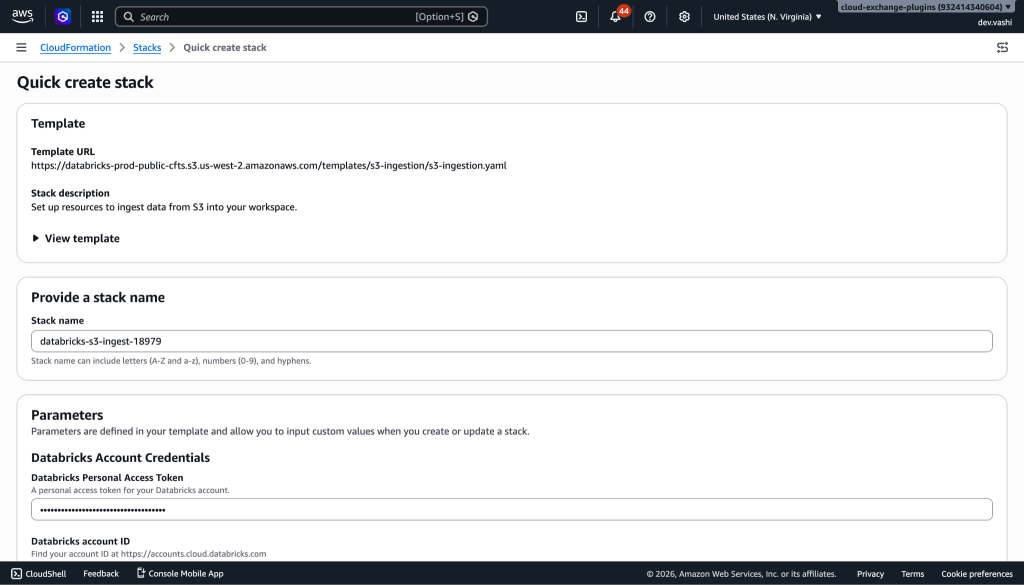
Task: Open the help question mark icon
Action: tap(650, 16)
